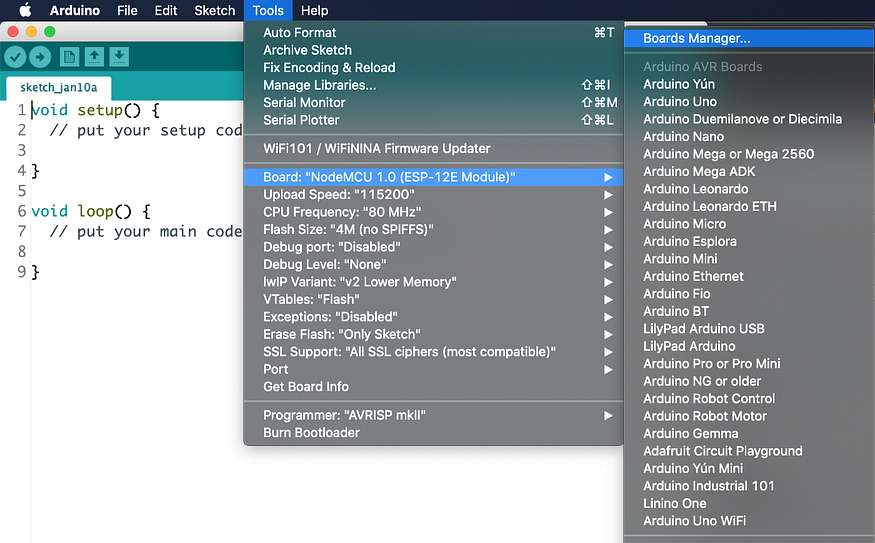Open the Sketch menu
The width and height of the screenshot is (875, 543).
(215, 10)
